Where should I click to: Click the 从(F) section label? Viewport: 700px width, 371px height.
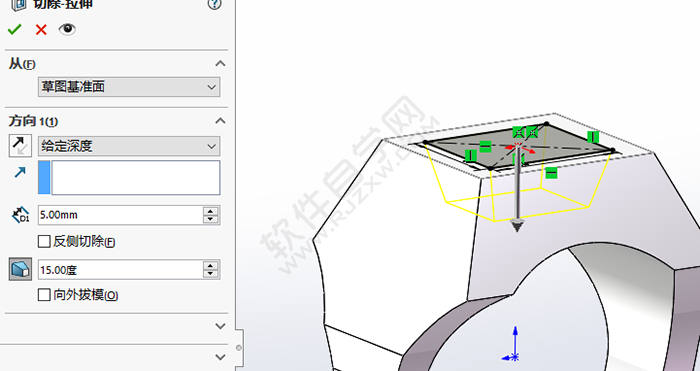(x=22, y=64)
